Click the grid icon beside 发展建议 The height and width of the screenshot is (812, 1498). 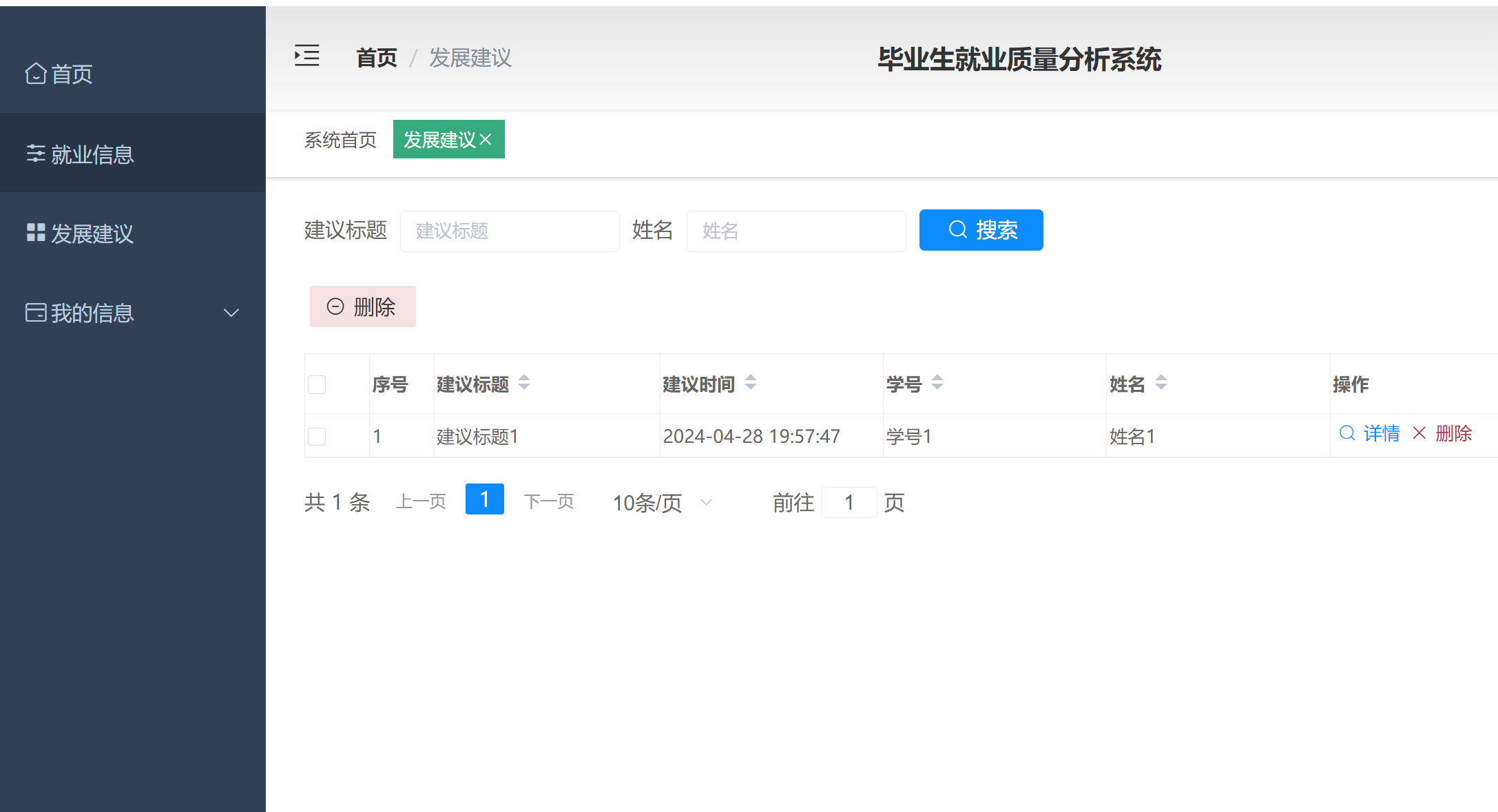(x=36, y=233)
